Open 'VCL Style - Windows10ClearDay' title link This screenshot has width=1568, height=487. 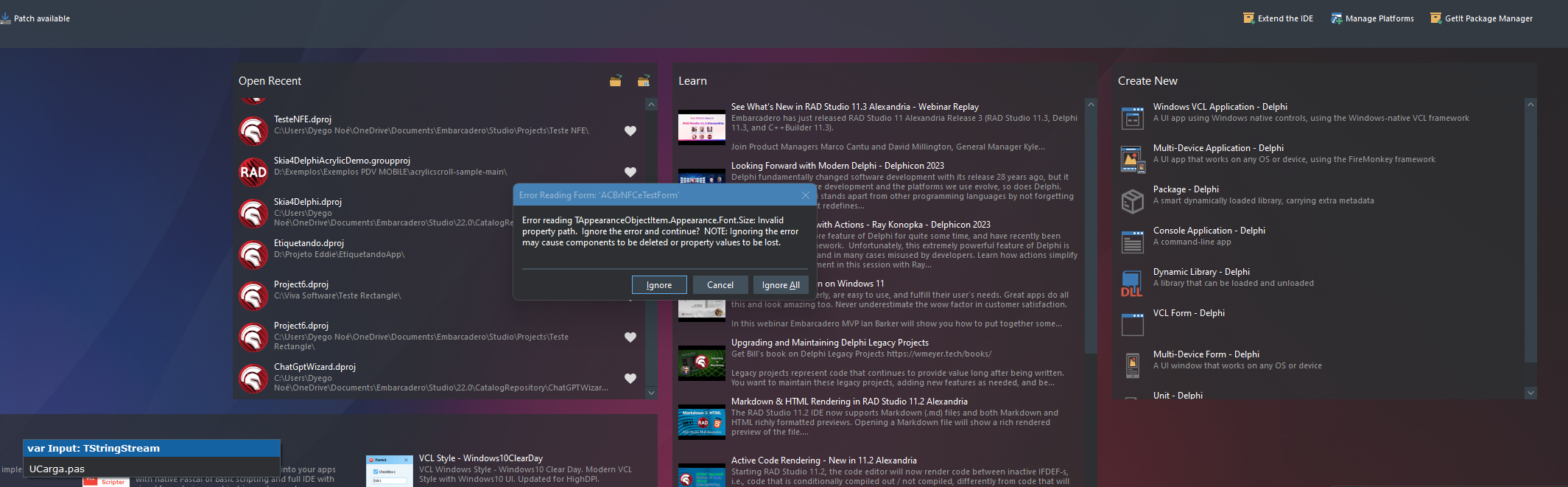tap(481, 458)
